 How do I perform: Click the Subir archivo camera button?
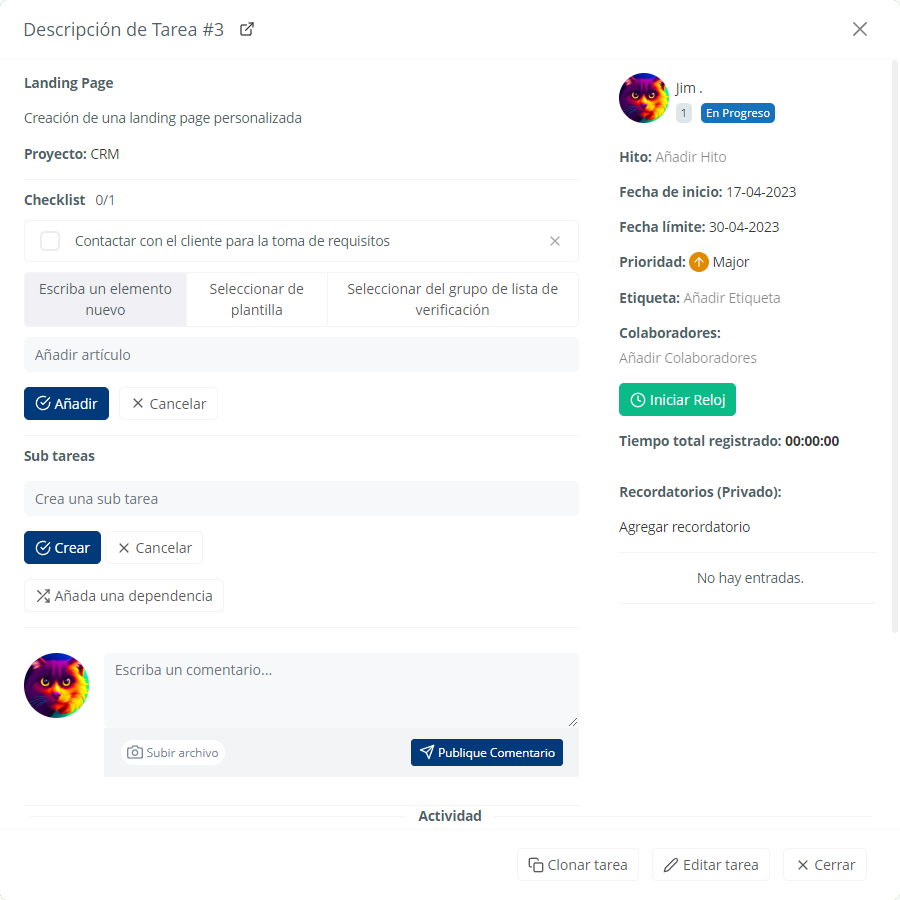(x=173, y=752)
